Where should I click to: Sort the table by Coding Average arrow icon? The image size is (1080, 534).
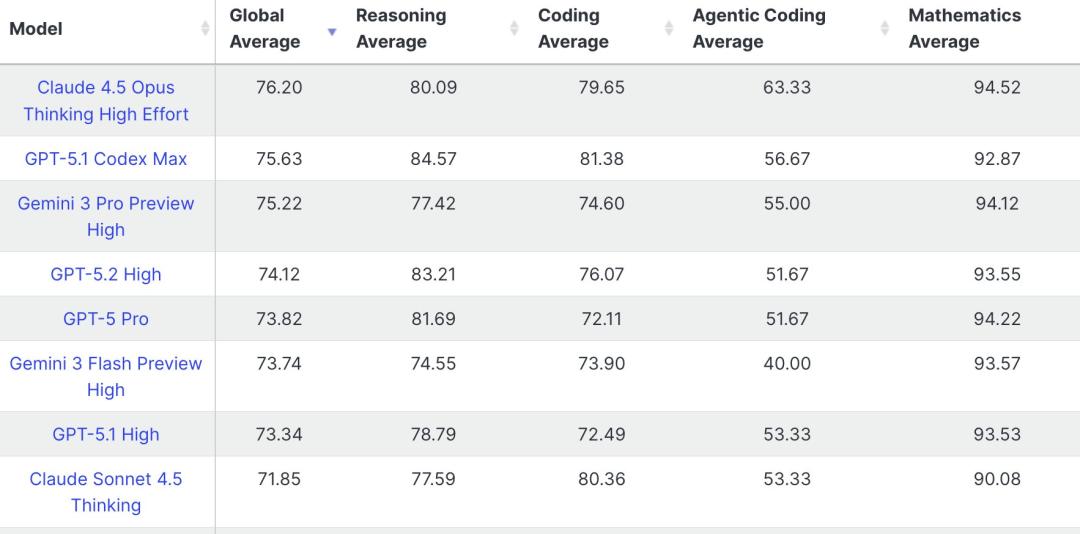pos(669,29)
